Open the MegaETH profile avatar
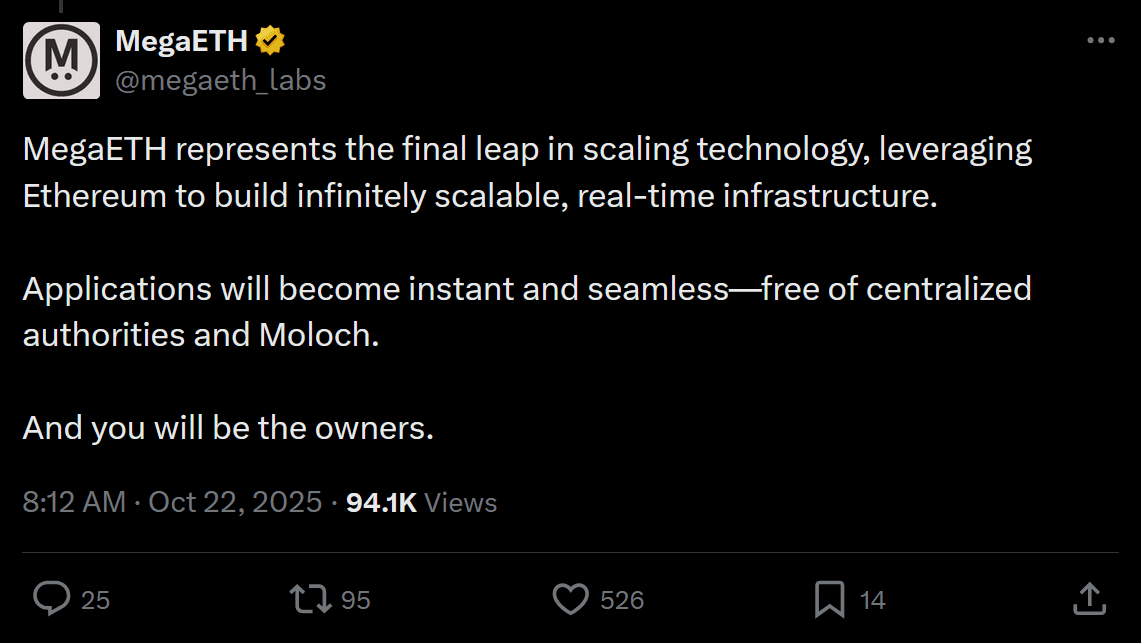 click(61, 60)
